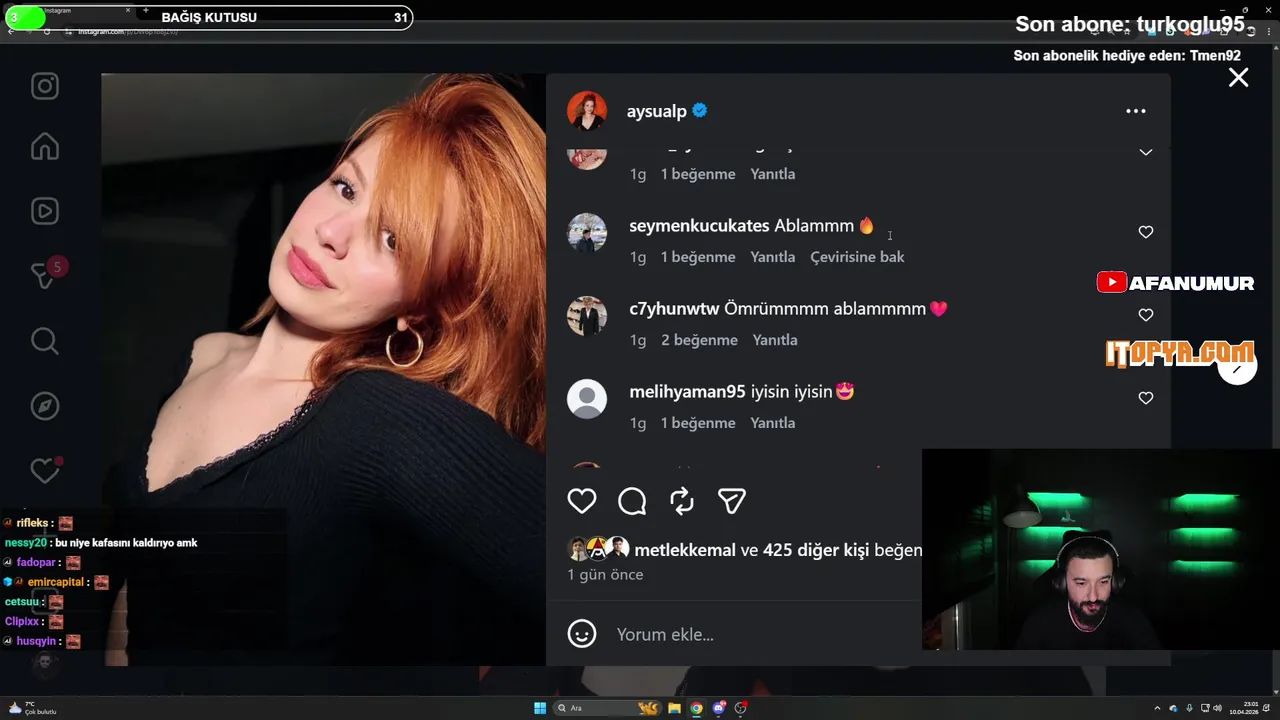Image resolution: width=1280 pixels, height=720 pixels.
Task: Open metlekkemal from likes line
Action: tap(685, 550)
